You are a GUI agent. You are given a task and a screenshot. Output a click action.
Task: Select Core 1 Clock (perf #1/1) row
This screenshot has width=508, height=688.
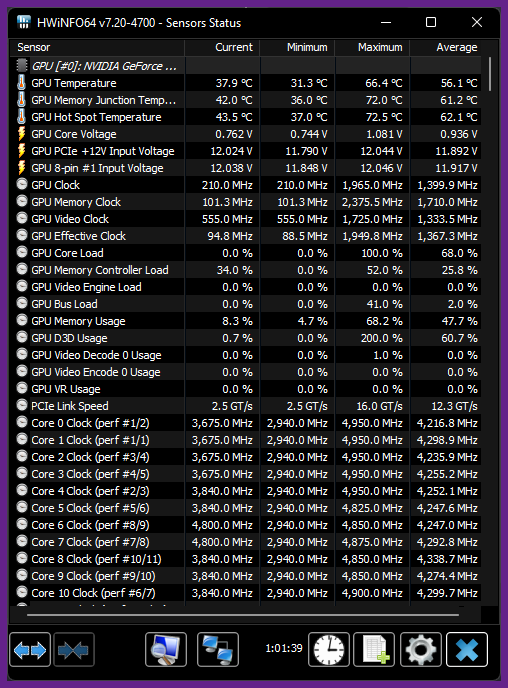tap(245, 440)
